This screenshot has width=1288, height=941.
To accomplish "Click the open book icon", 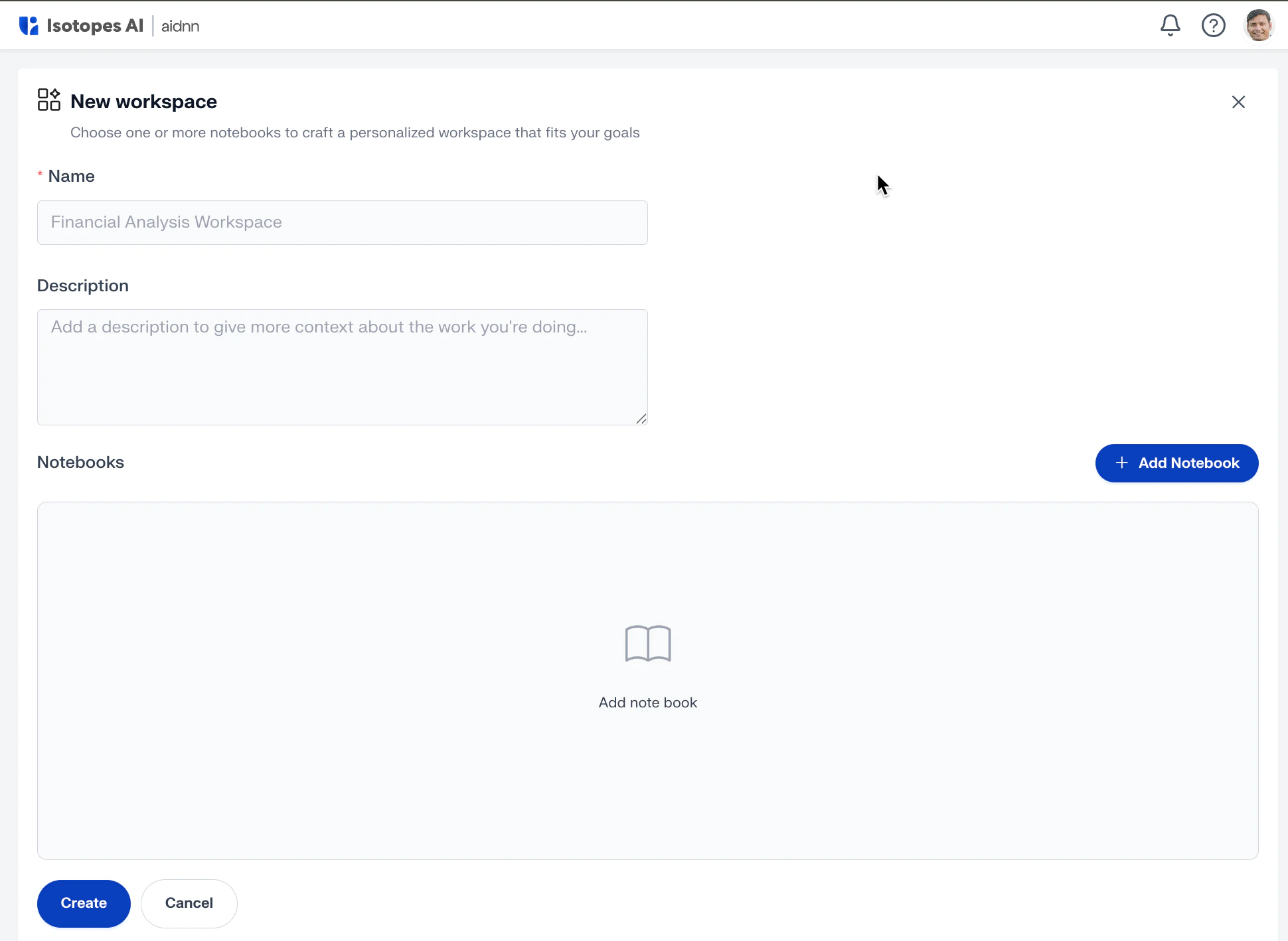I will pos(648,643).
